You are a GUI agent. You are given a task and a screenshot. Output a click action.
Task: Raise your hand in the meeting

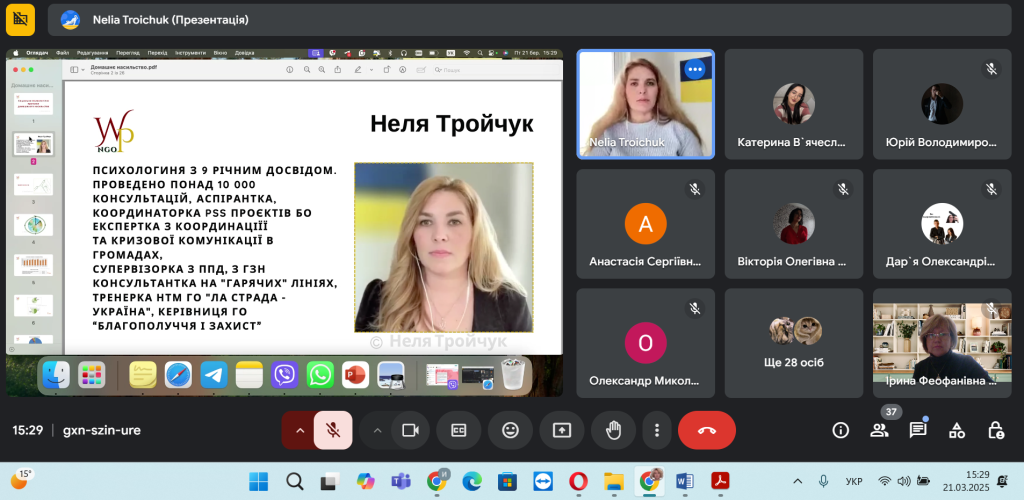pos(613,430)
